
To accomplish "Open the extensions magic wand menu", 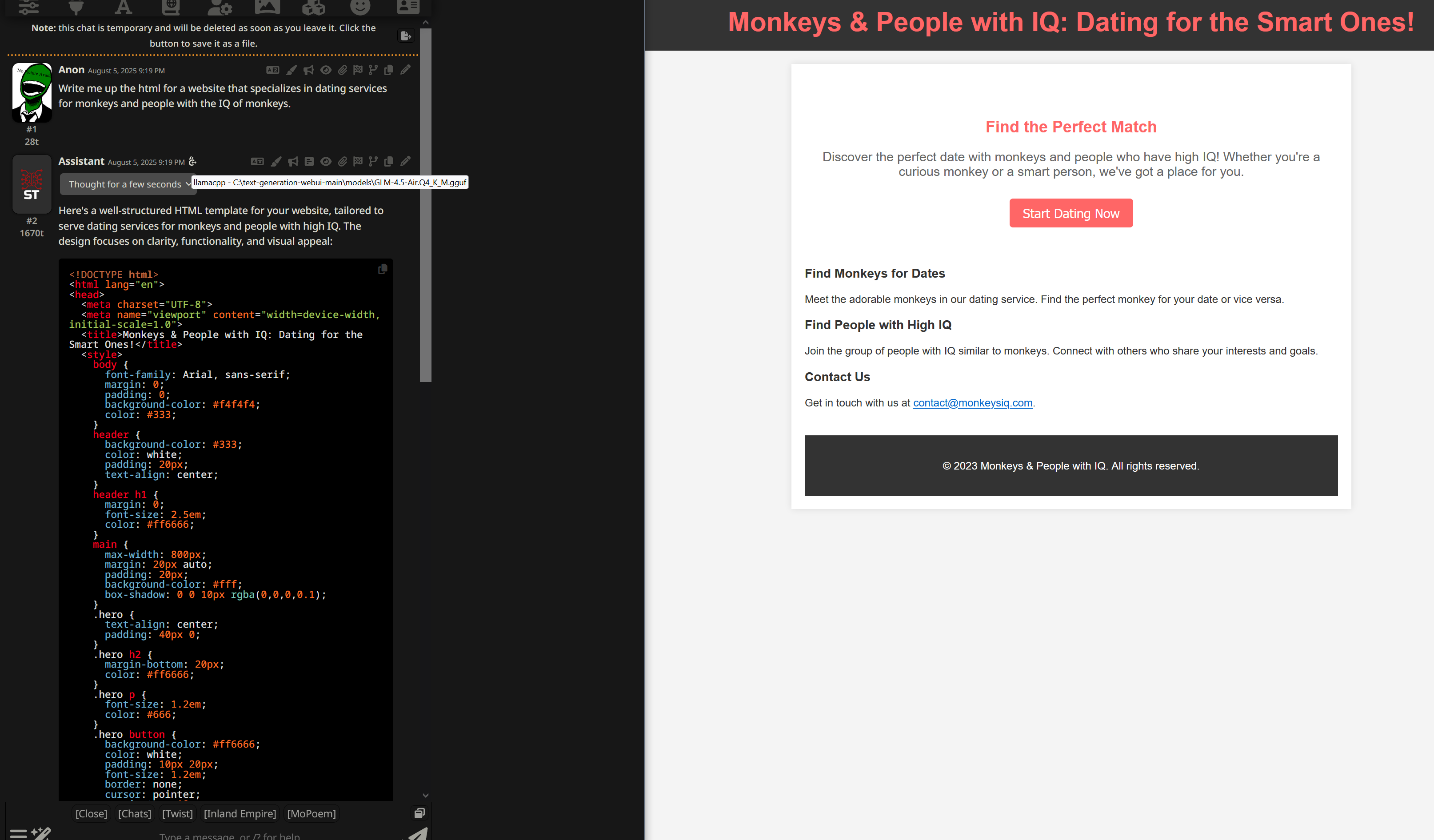I will (41, 834).
